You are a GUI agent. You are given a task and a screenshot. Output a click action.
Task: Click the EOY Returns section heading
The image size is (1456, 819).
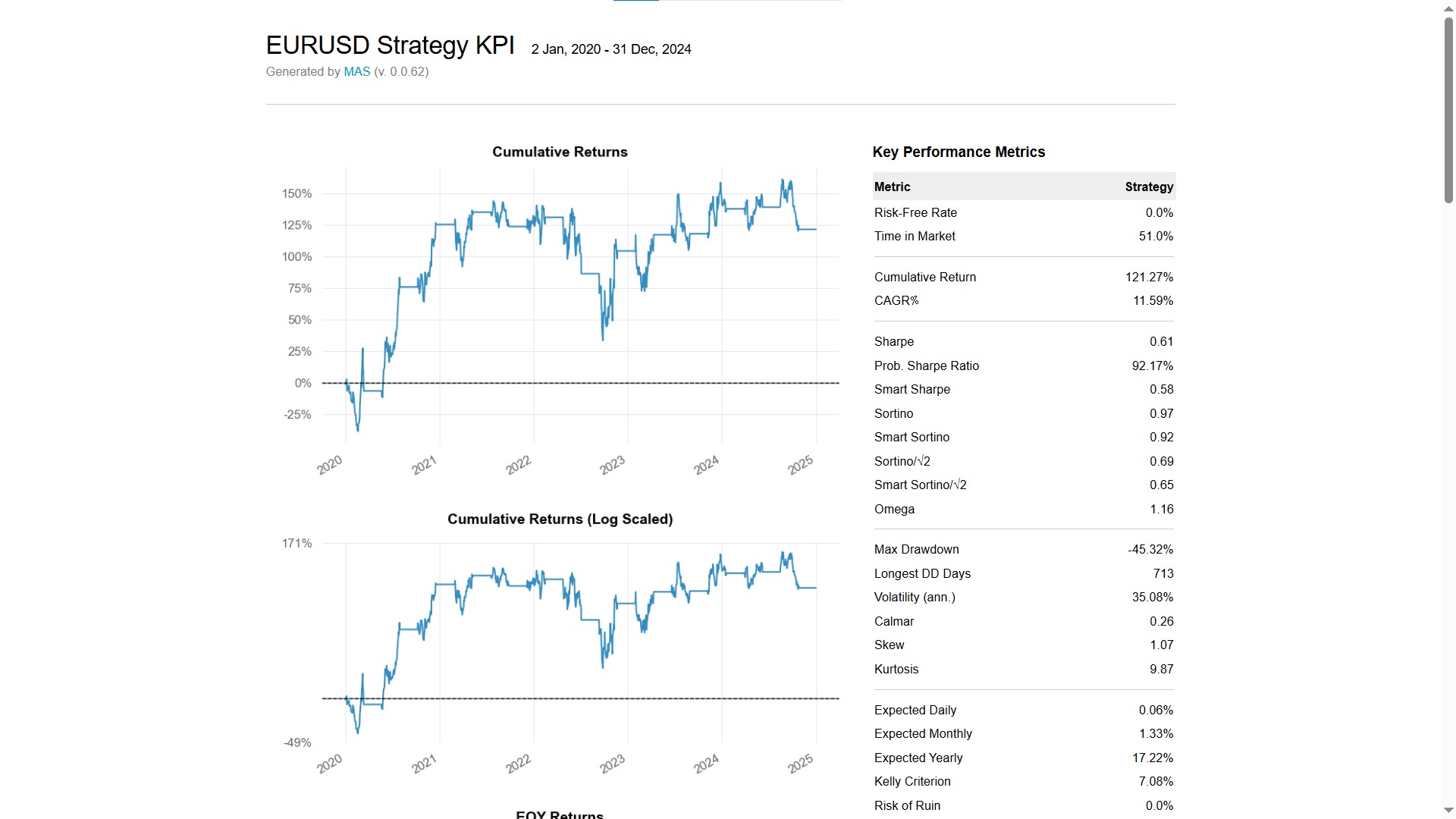pyautogui.click(x=559, y=814)
